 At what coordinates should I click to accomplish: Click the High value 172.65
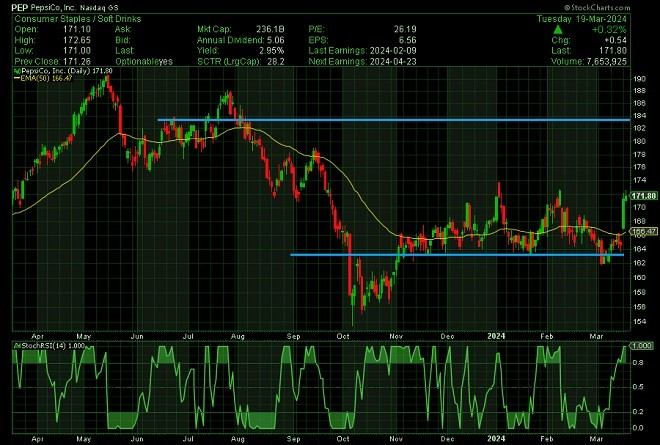[77, 40]
